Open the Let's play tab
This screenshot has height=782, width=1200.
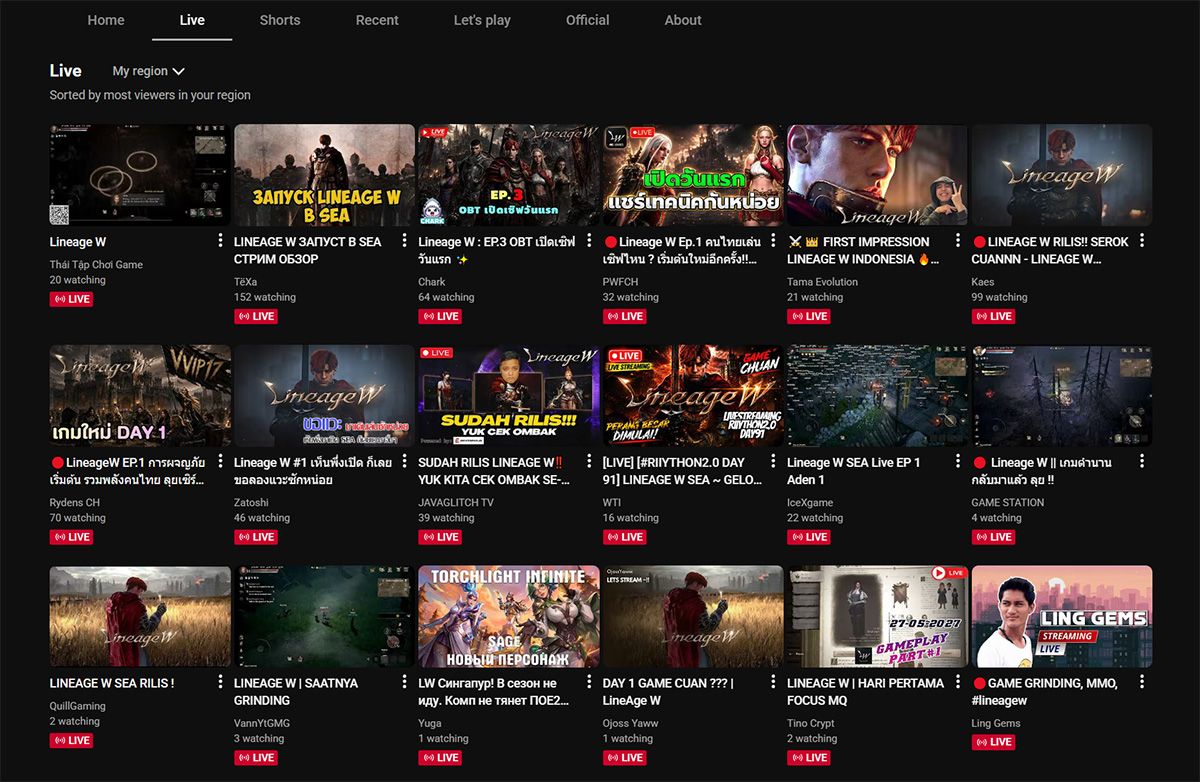pyautogui.click(x=482, y=20)
